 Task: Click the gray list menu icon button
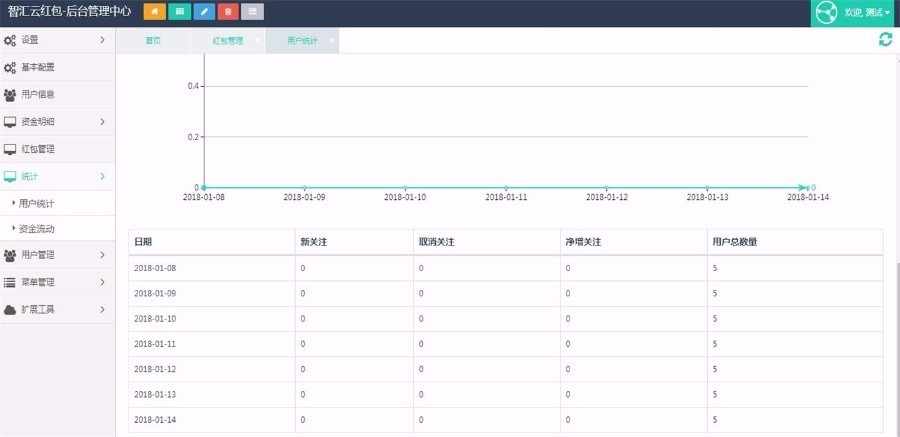pyautogui.click(x=253, y=11)
